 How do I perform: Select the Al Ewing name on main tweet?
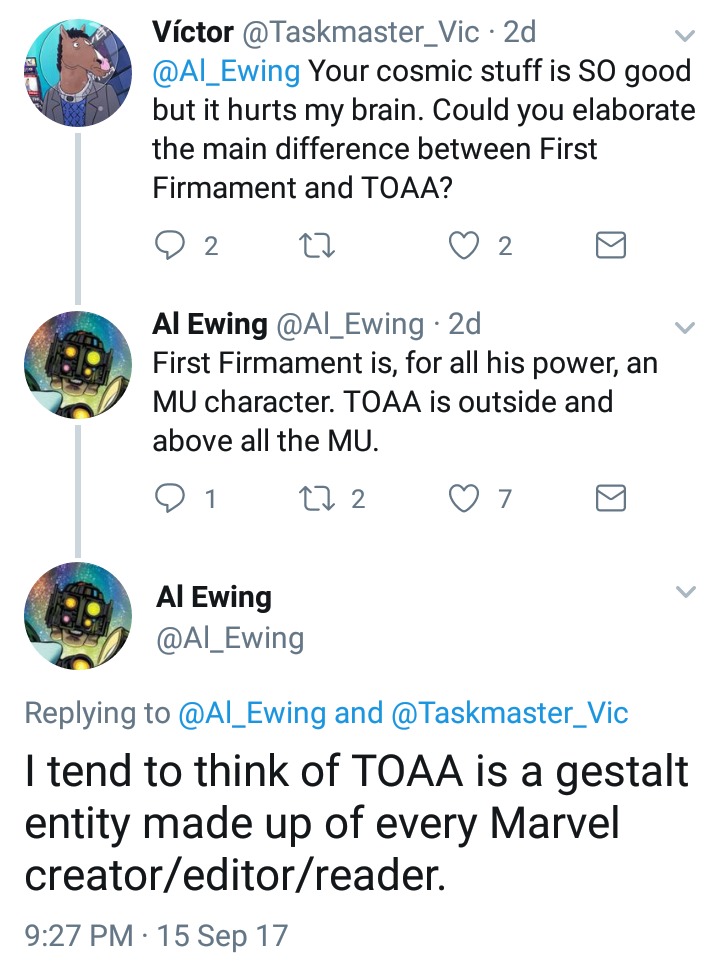pos(214,598)
